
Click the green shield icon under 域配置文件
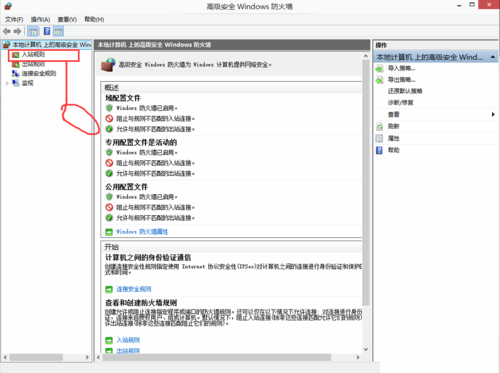109,108
